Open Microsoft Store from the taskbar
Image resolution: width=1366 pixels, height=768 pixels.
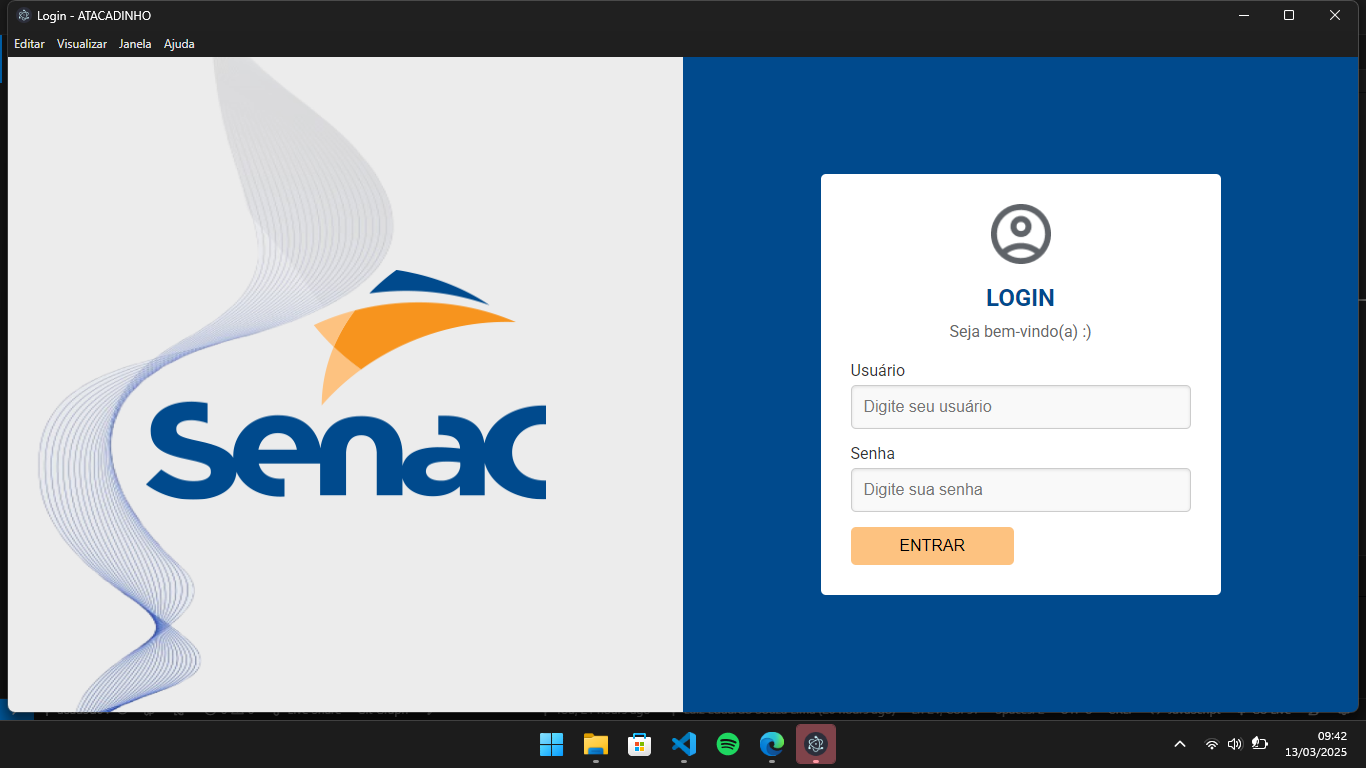click(x=639, y=744)
